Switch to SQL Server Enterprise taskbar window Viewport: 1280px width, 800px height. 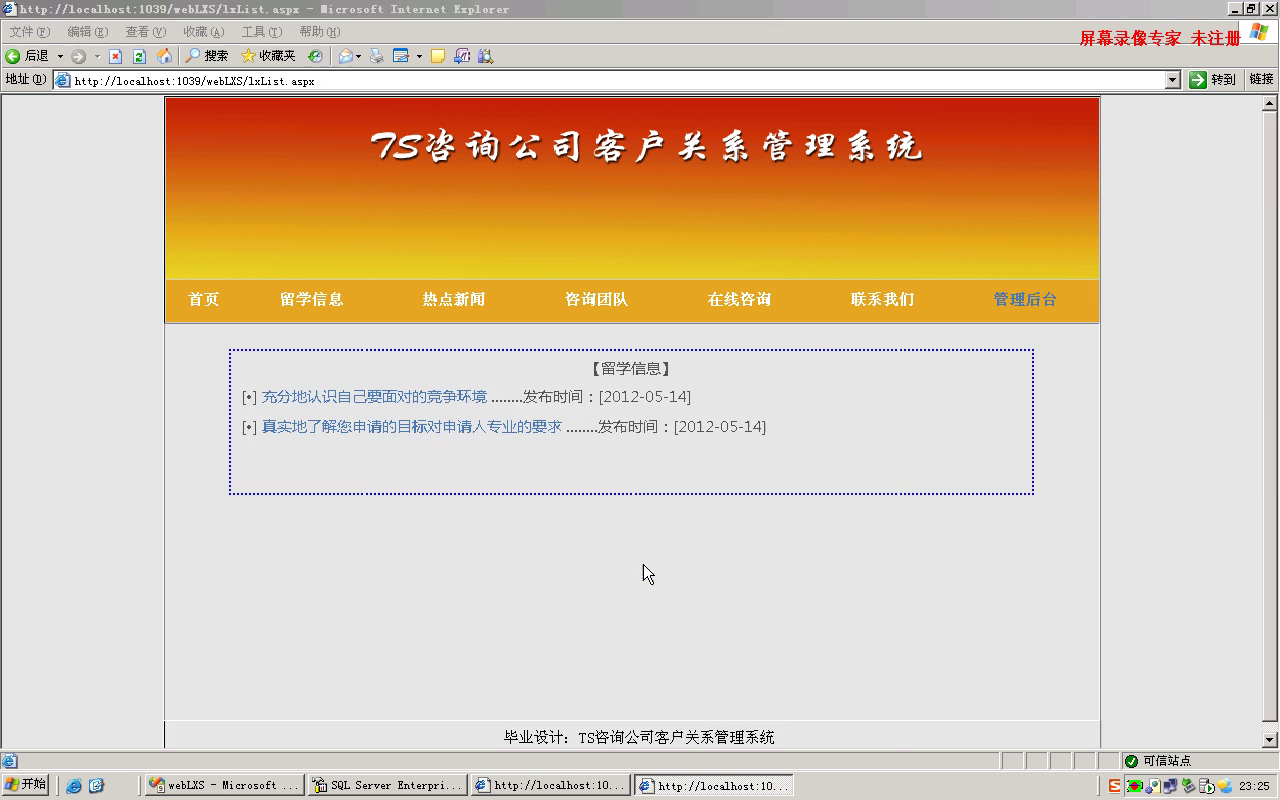(x=388, y=786)
